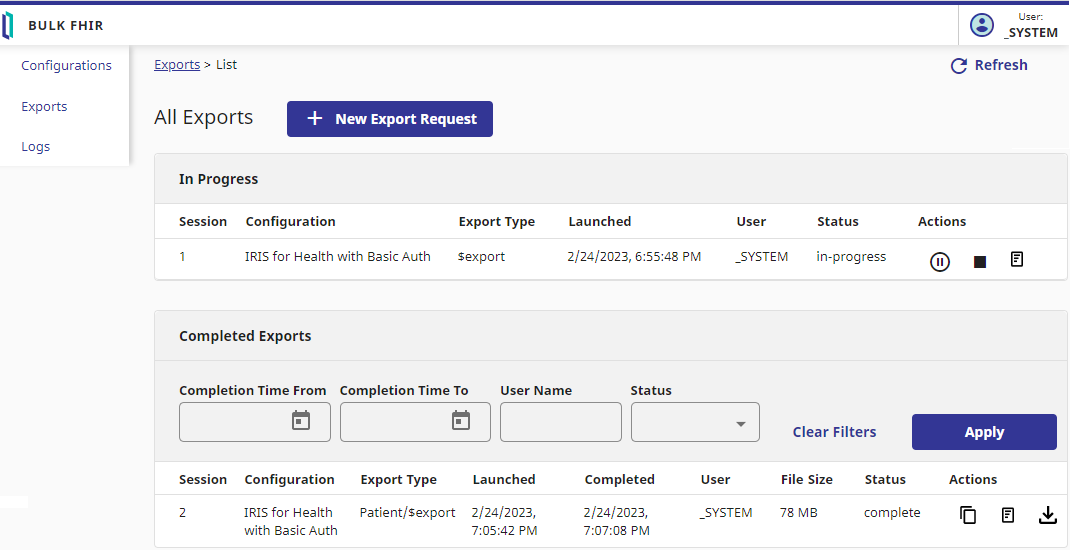Viewport: 1070px width, 550px height.
Task: Open the _SYSTEM user menu label
Action: [x=1030, y=32]
